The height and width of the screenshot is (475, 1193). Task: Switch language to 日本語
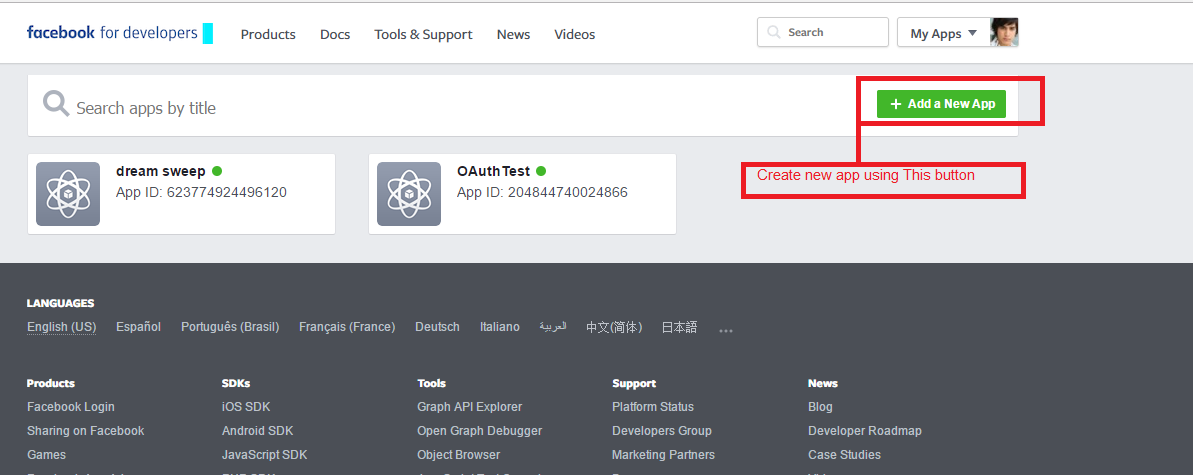coord(679,327)
